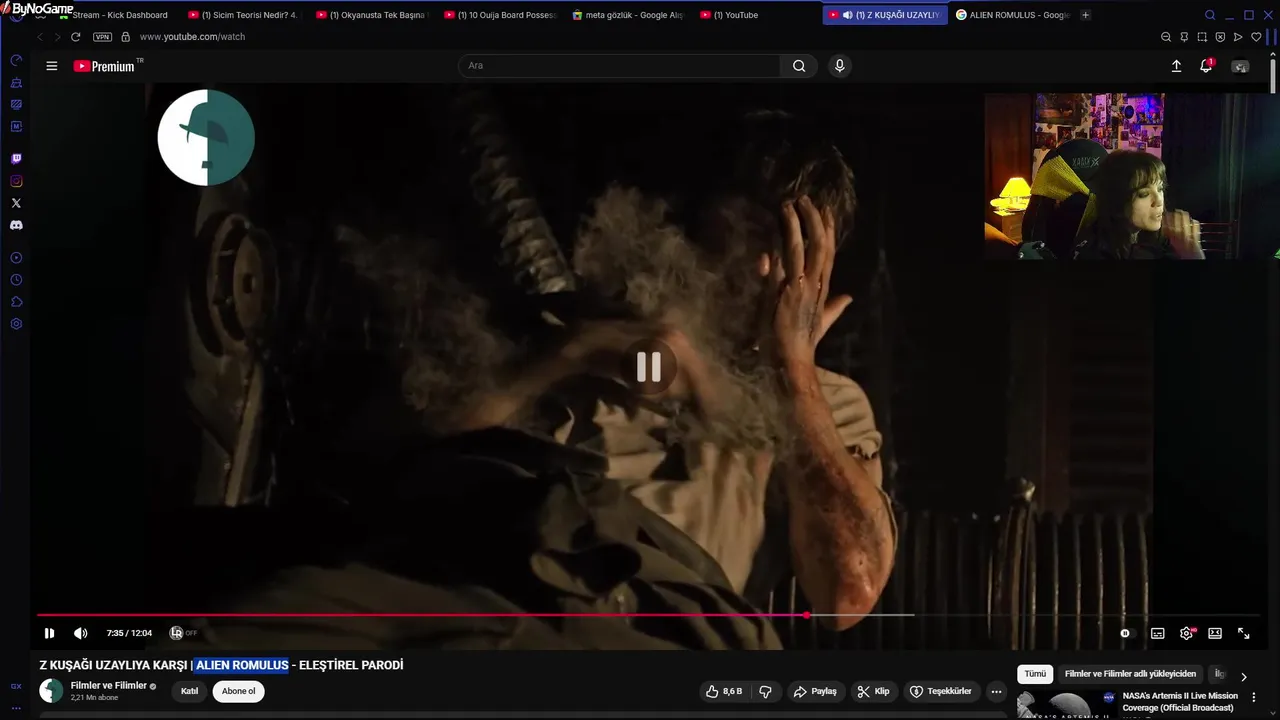Click the Teşekkürler button
Viewport: 1280px width, 720px height.
(x=940, y=691)
